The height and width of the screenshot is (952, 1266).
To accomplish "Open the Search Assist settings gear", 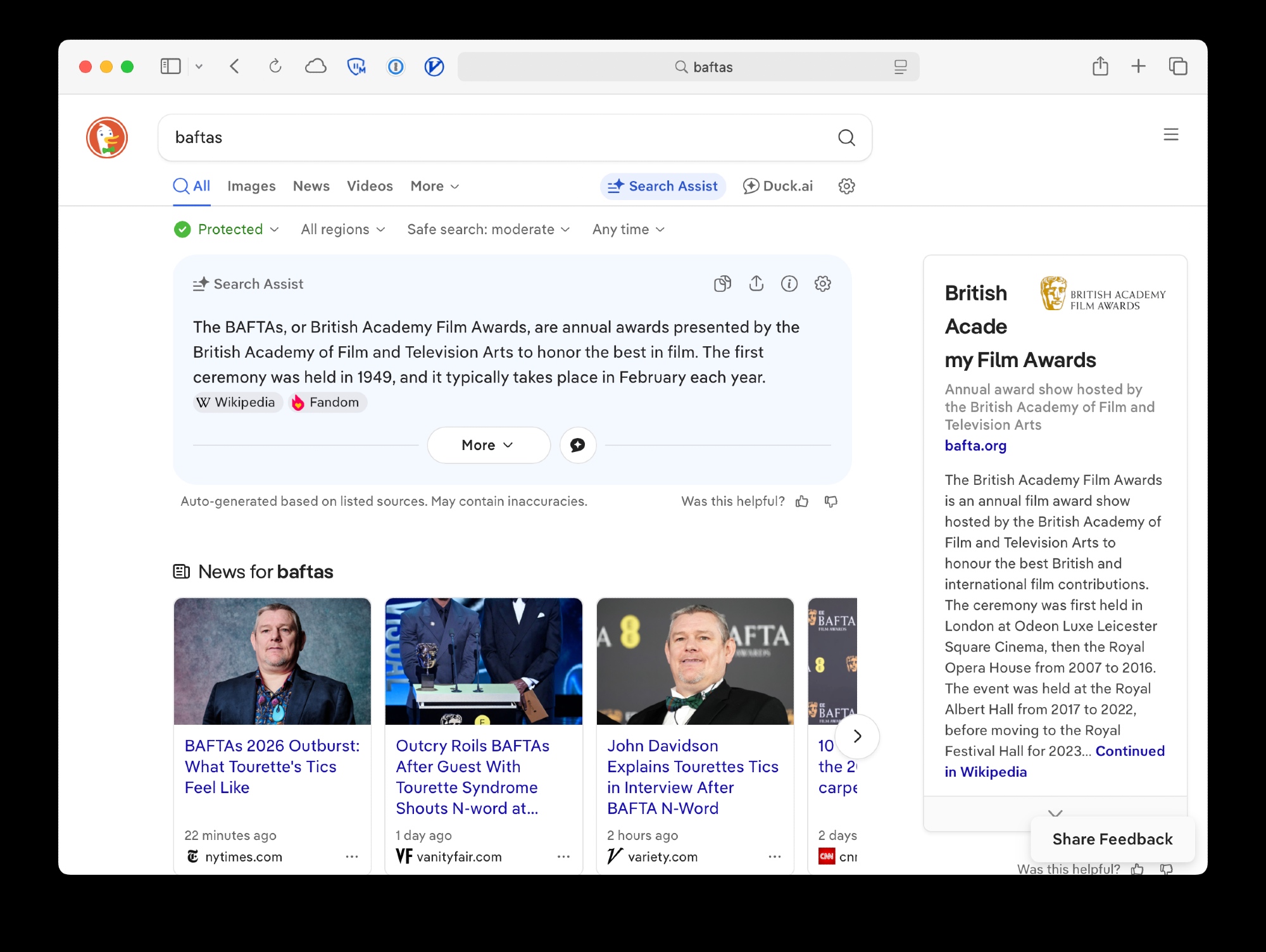I will [x=822, y=284].
